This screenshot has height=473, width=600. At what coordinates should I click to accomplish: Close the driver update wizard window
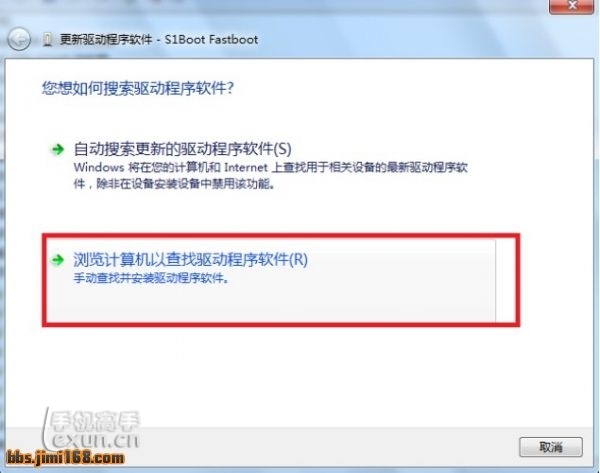572,6
